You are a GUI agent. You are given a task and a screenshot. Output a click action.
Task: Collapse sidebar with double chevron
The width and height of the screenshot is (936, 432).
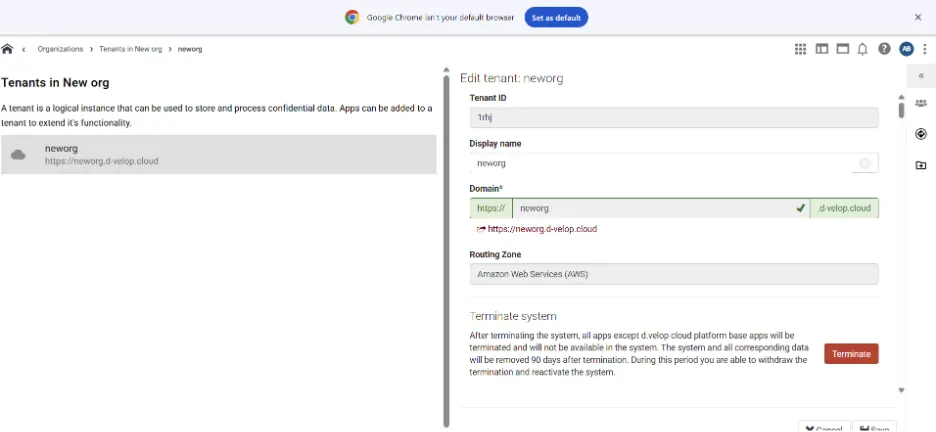pyautogui.click(x=921, y=76)
